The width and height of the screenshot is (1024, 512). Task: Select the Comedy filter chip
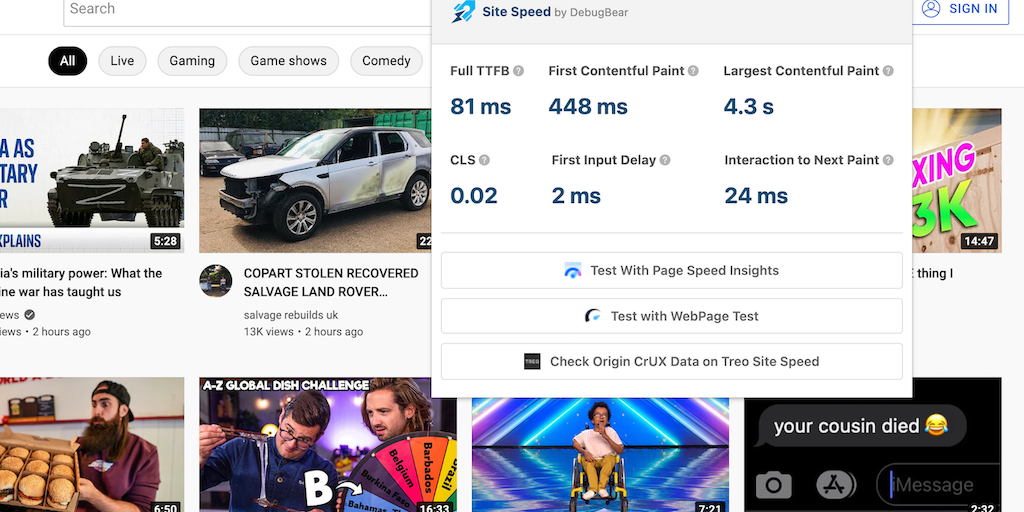[387, 61]
